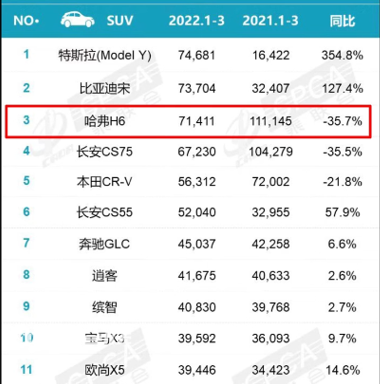Click the 71,411 sales figure for 哈弗H6

coord(197,121)
